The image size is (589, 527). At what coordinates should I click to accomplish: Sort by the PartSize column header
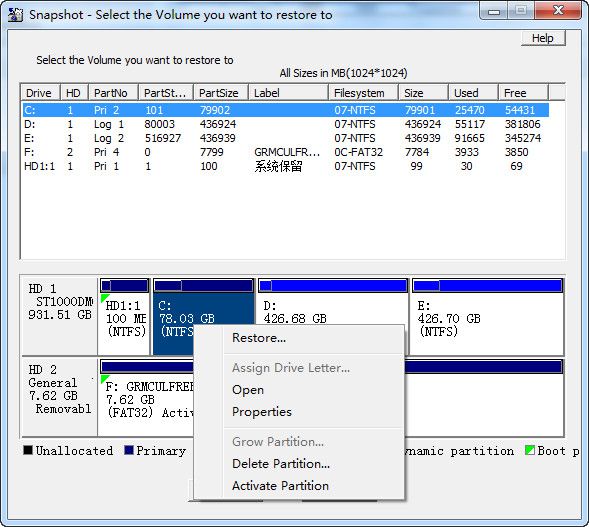click(x=221, y=93)
